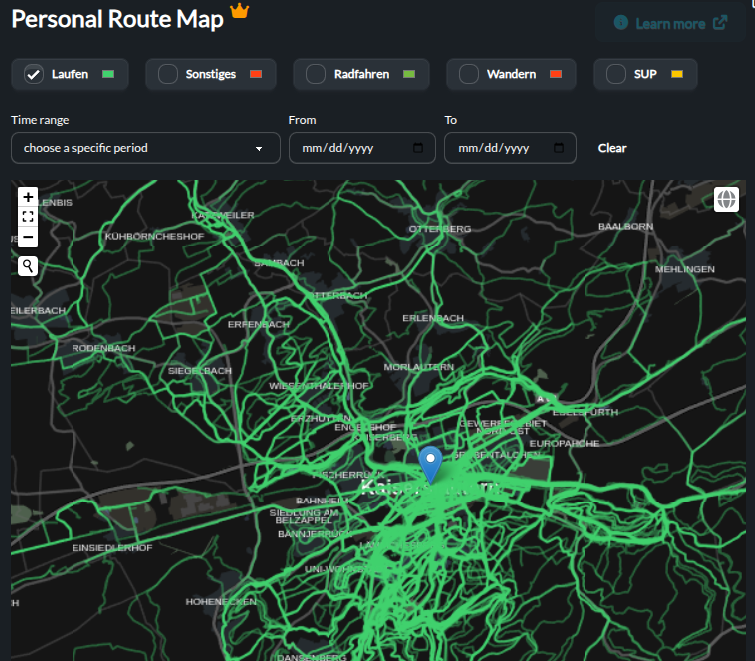Open the Time range period dropdown
The image size is (755, 661).
click(145, 148)
